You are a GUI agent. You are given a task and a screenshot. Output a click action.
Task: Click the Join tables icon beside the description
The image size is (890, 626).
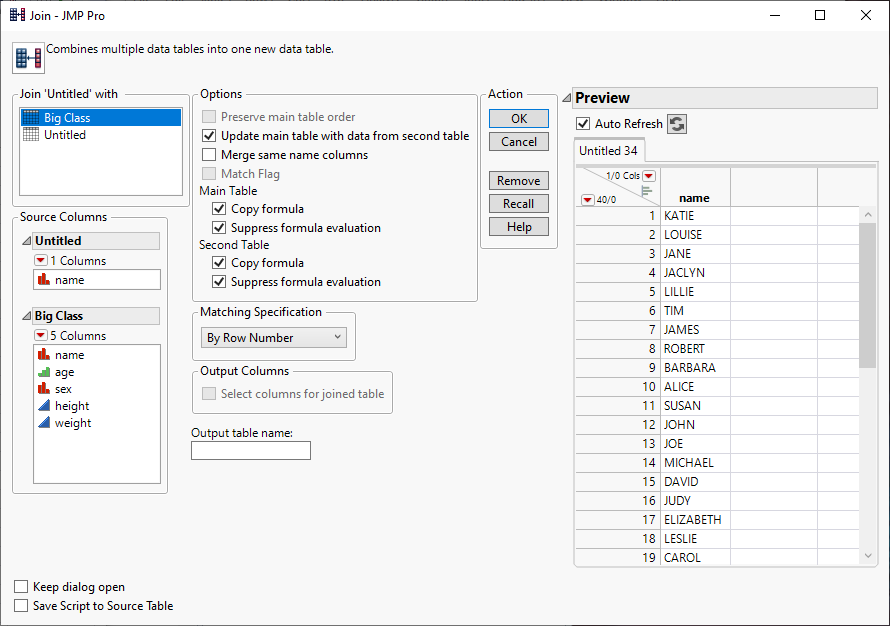tap(28, 58)
